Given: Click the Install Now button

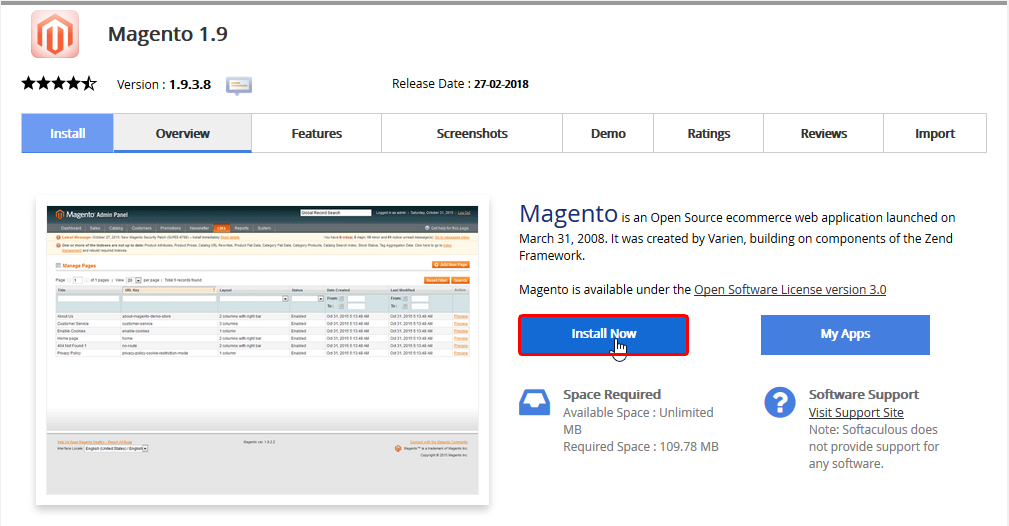Looking at the screenshot, I should coord(604,334).
